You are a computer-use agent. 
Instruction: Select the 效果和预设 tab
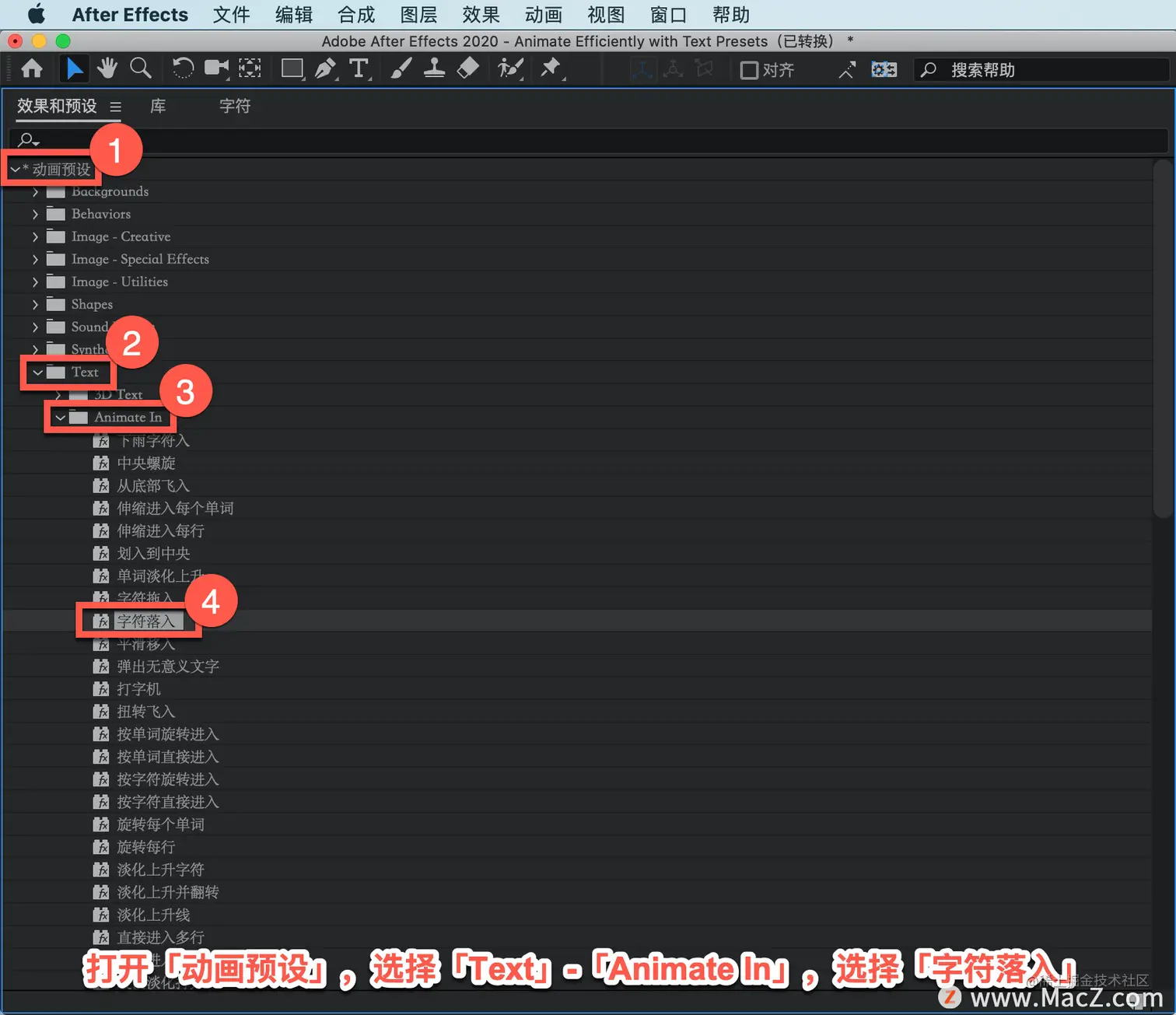(x=57, y=107)
